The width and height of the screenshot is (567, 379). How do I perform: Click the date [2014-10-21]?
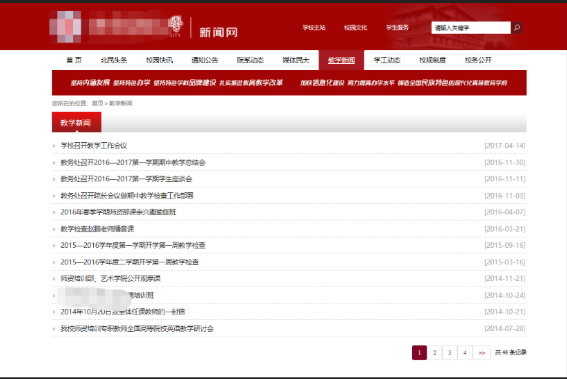(505, 312)
